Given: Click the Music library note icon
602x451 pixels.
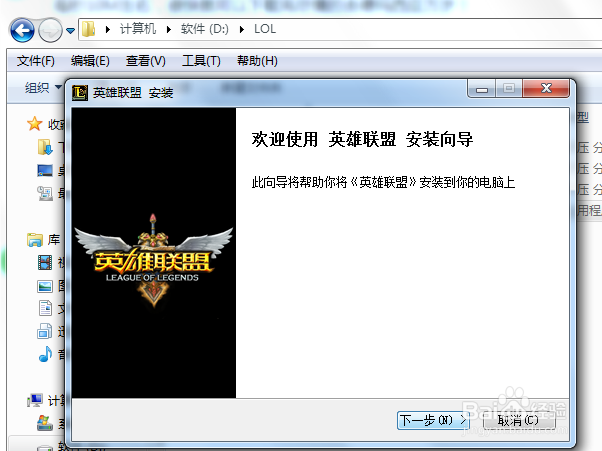Looking at the screenshot, I should 45,354.
